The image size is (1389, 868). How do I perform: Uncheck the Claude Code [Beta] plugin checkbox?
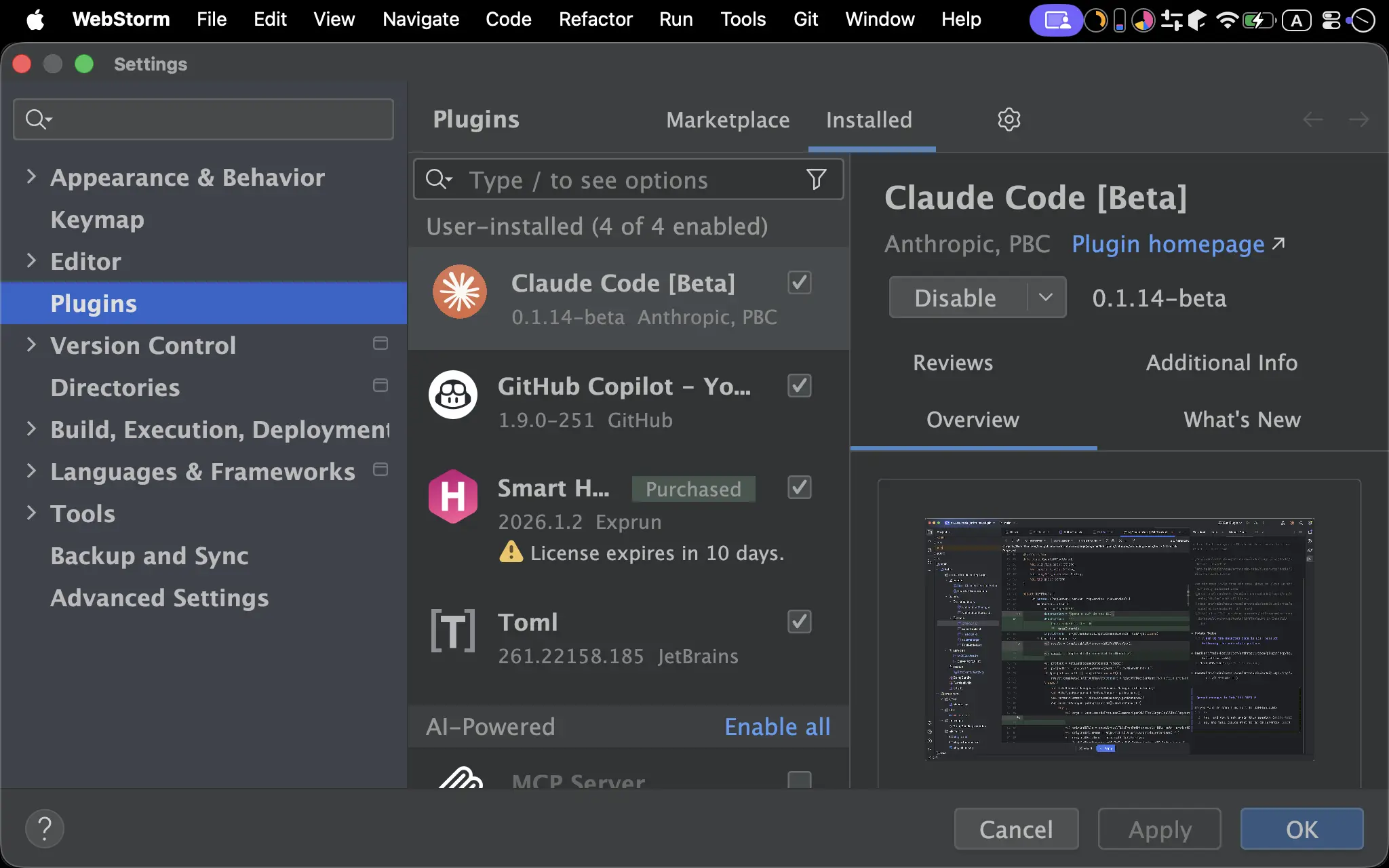pyautogui.click(x=800, y=283)
